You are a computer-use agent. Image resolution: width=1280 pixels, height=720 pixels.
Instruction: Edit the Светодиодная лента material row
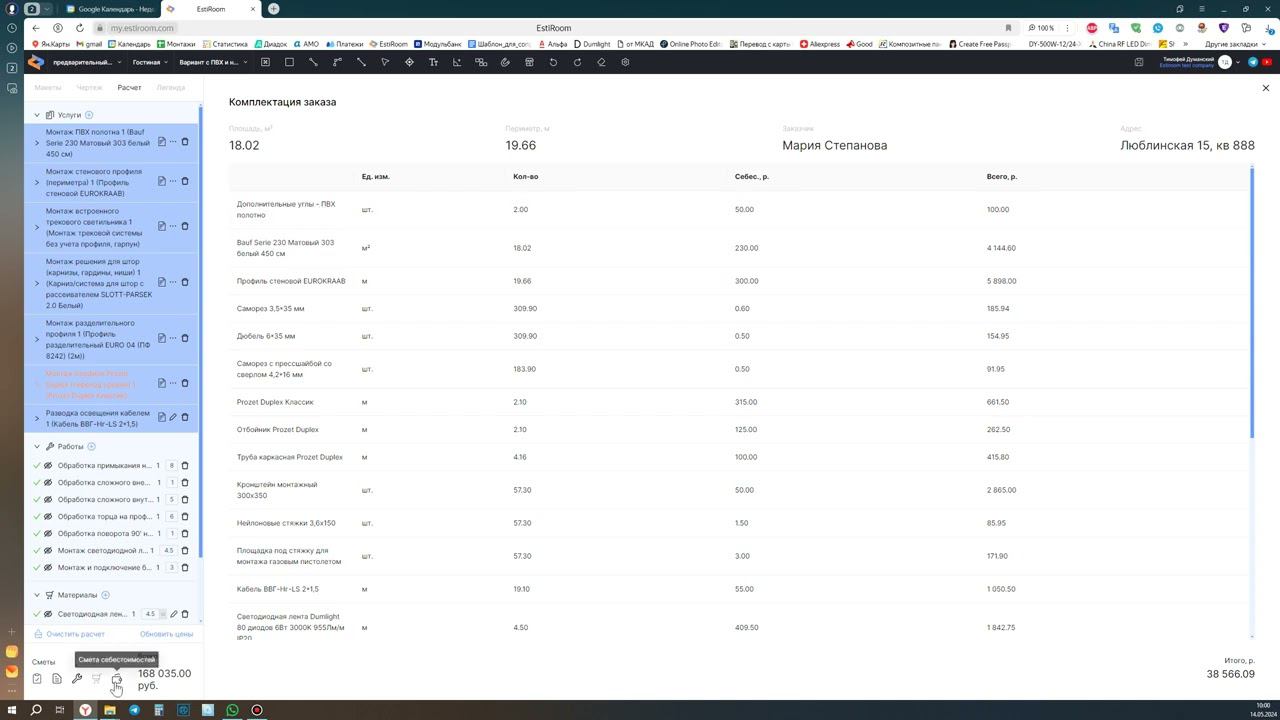point(173,614)
